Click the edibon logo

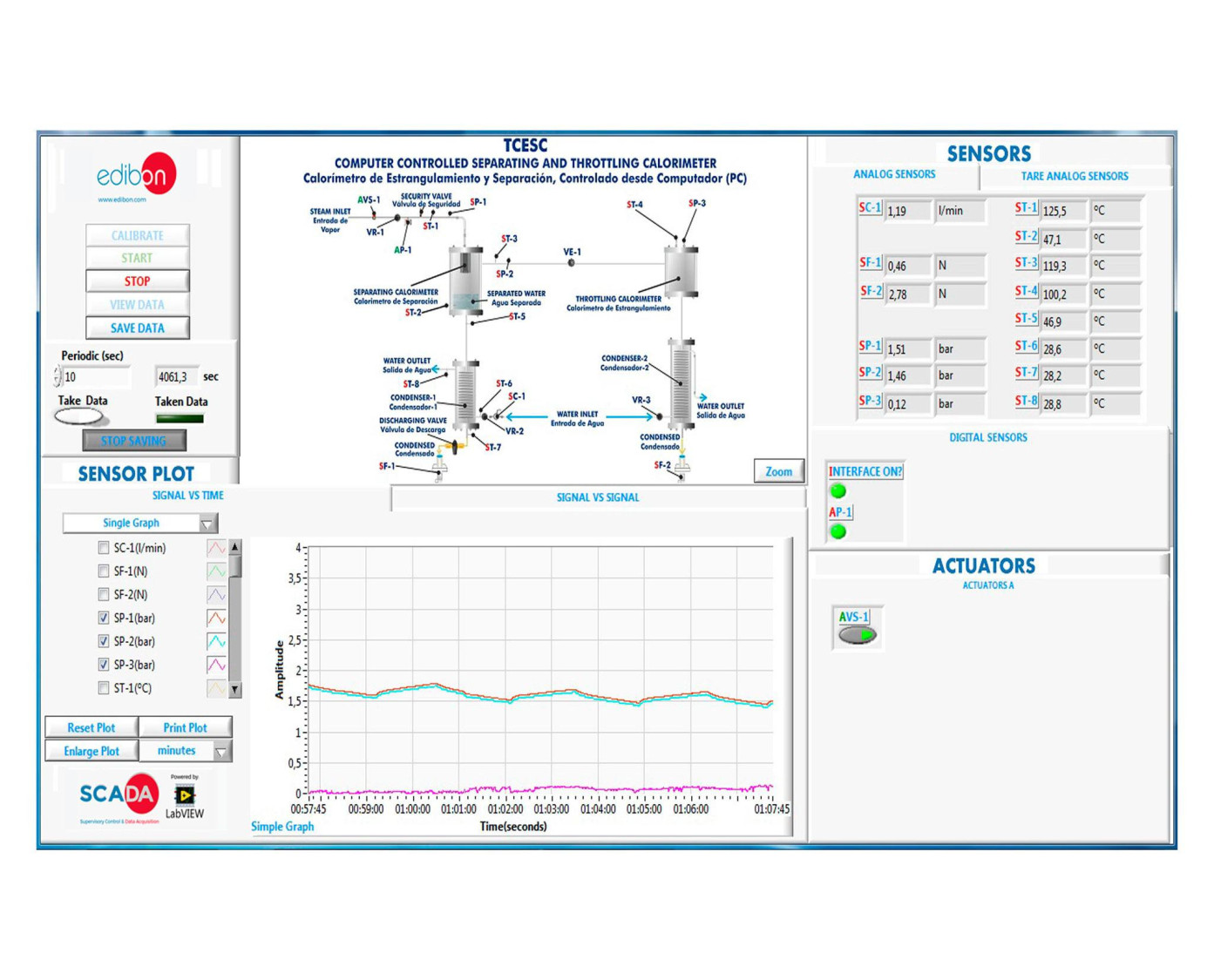pos(135,176)
